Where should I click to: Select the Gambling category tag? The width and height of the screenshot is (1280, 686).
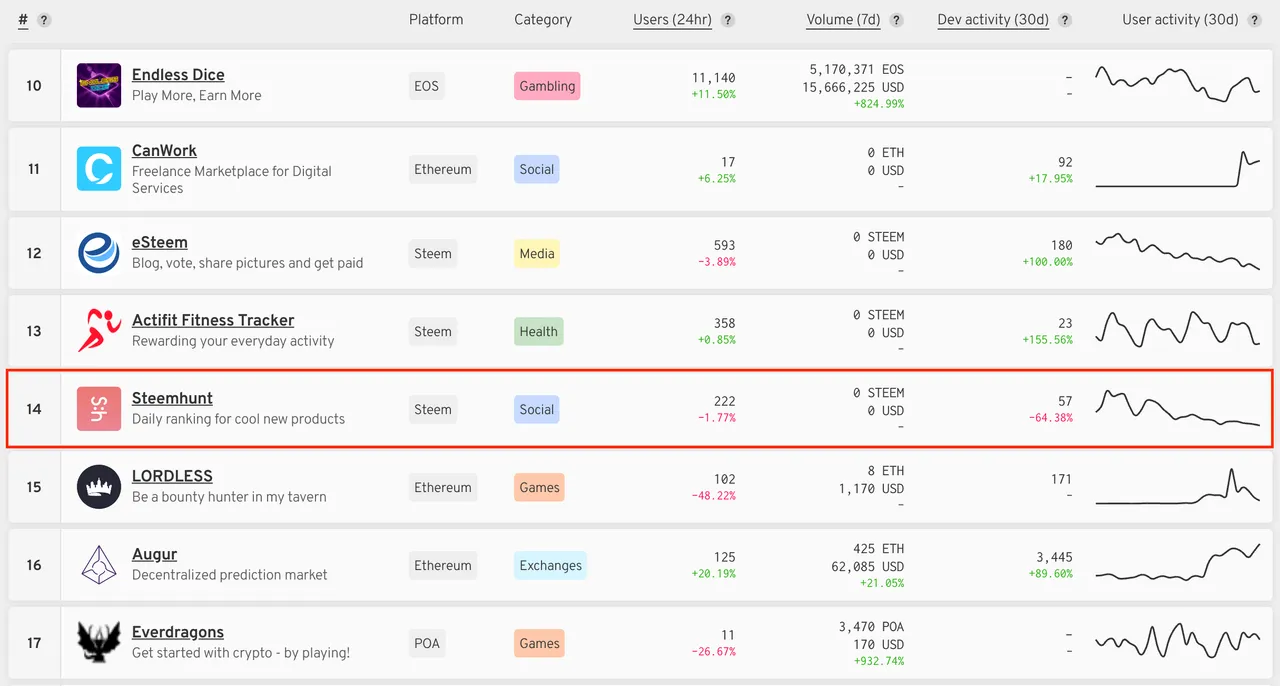tap(547, 86)
